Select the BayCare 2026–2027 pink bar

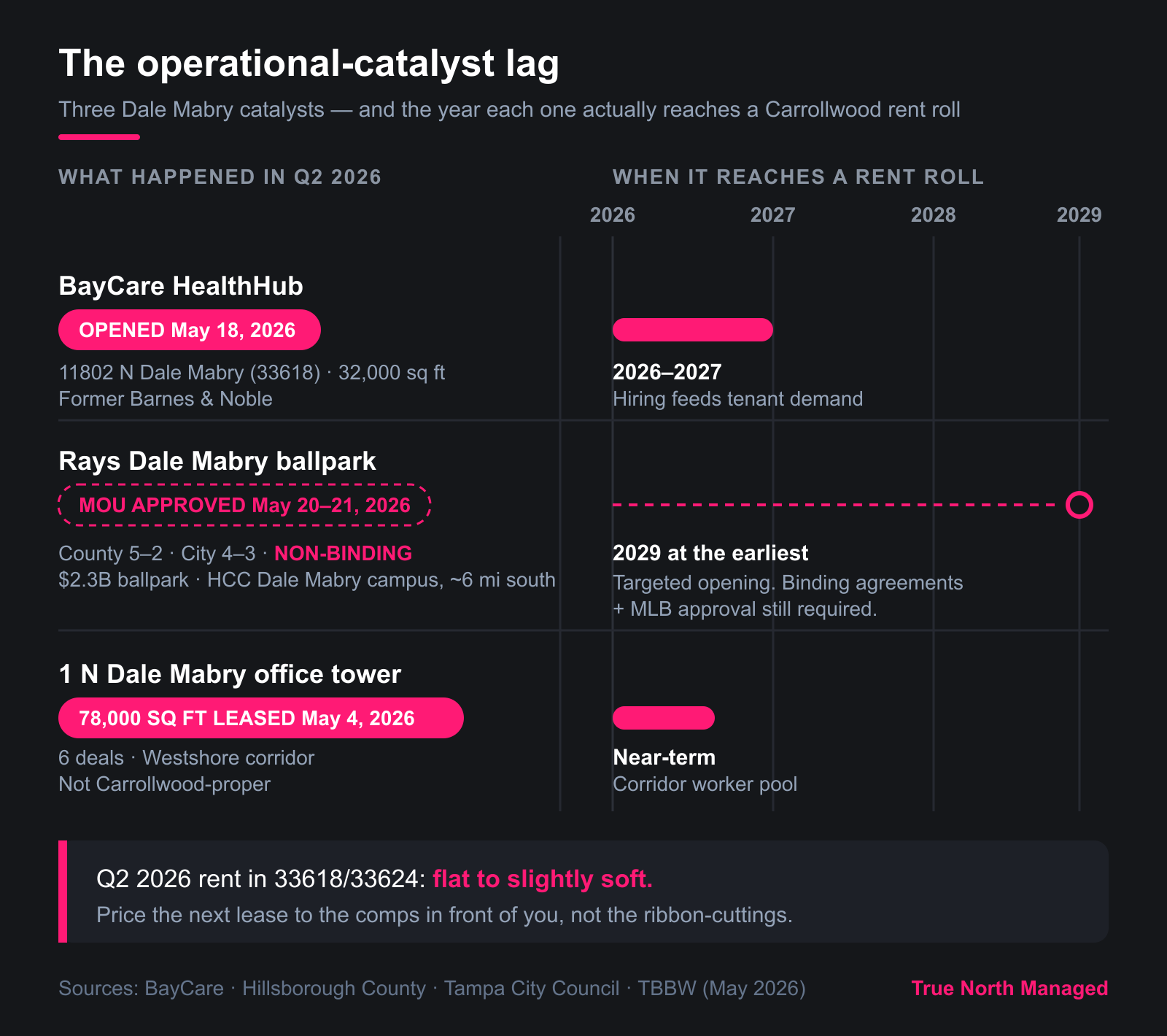(693, 330)
